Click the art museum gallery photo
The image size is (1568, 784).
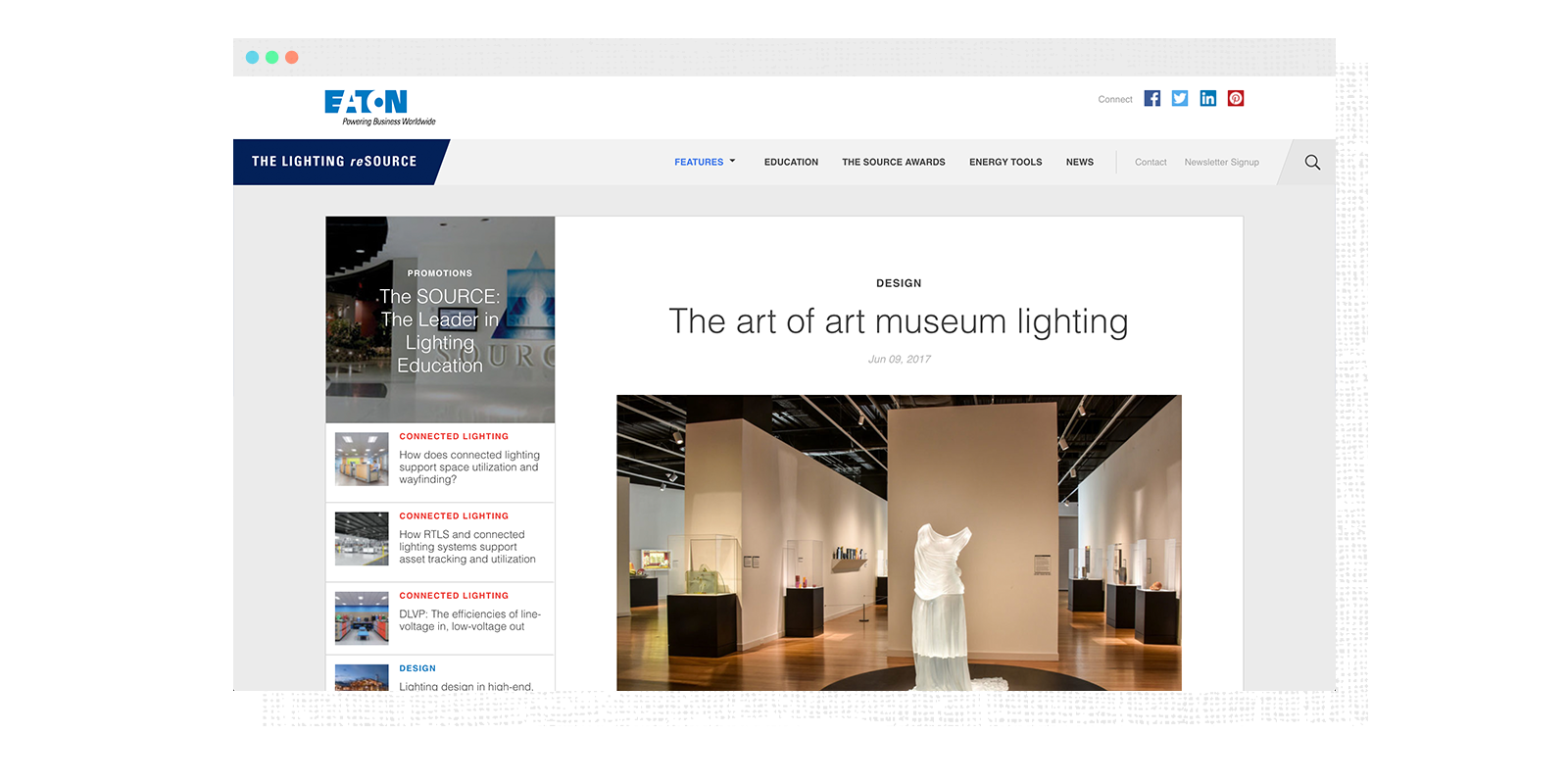[899, 542]
